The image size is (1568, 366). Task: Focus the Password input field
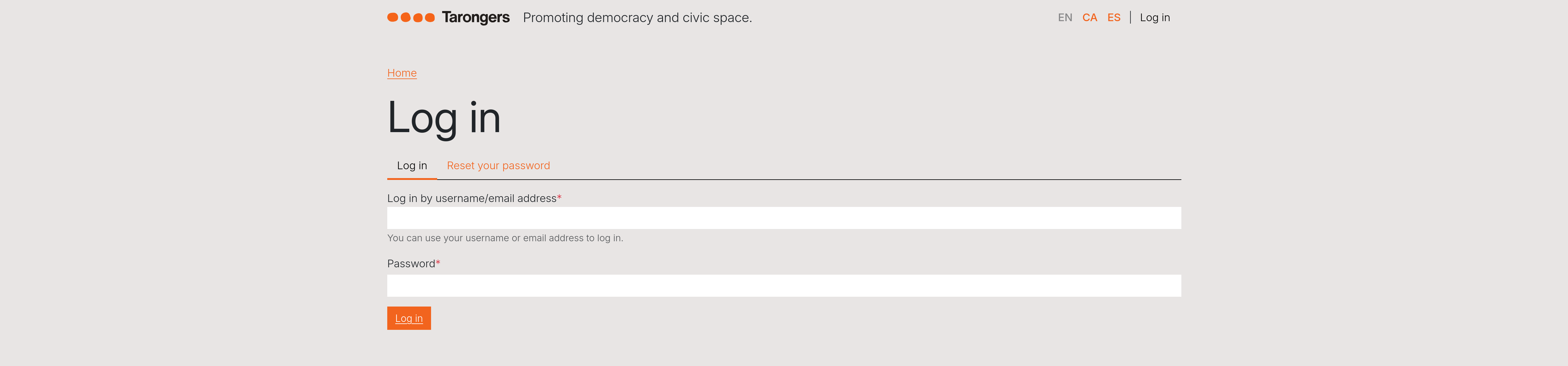pos(783,286)
